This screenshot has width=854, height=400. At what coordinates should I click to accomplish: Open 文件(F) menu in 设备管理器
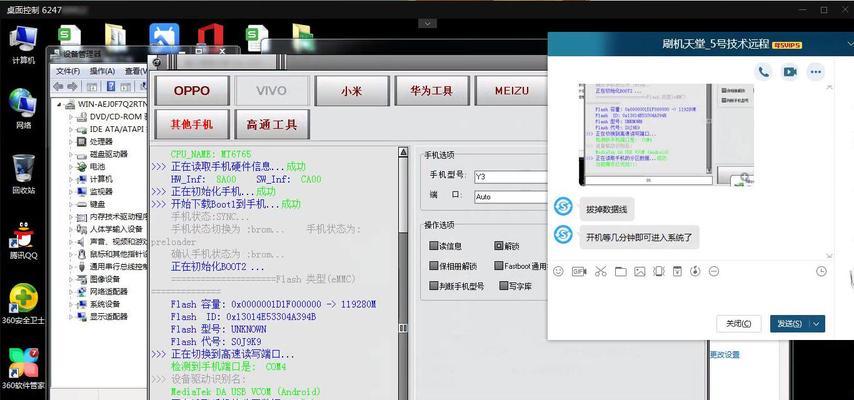point(68,71)
